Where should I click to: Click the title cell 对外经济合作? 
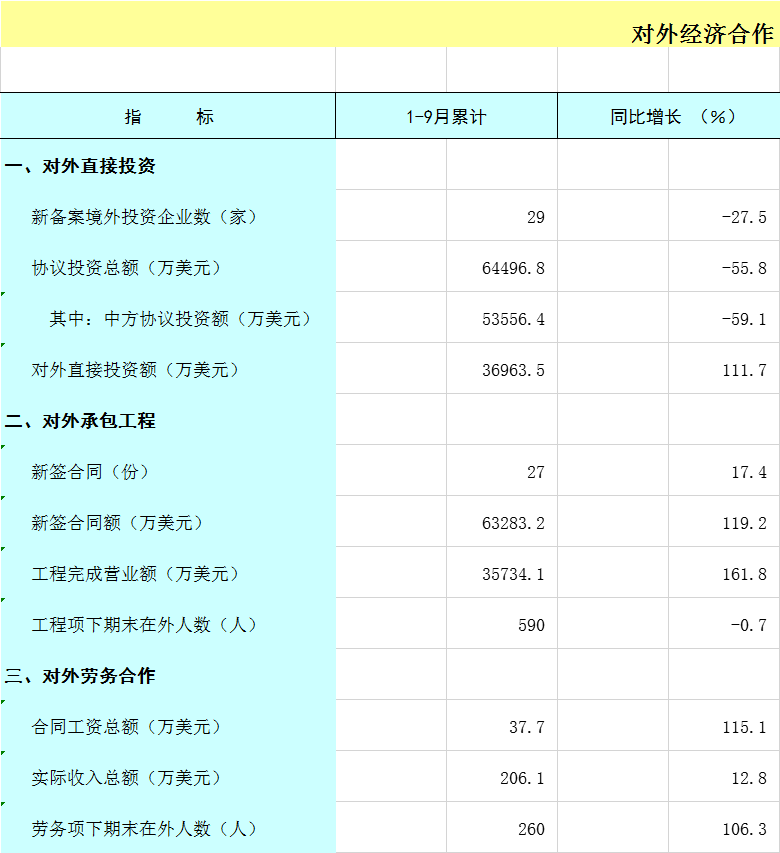pos(702,33)
